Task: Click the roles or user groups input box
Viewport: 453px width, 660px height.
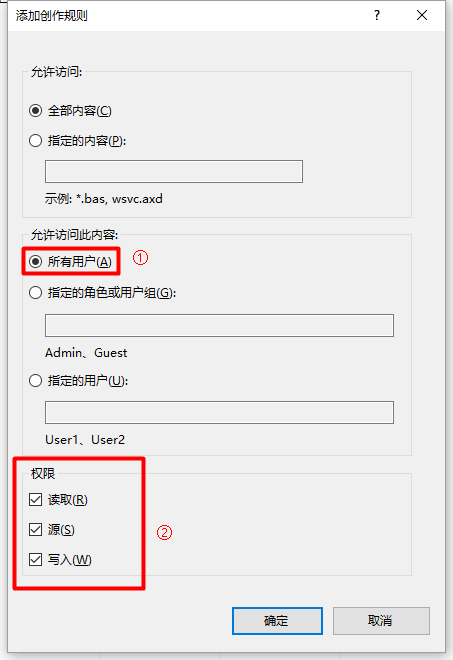Action: [x=219, y=325]
